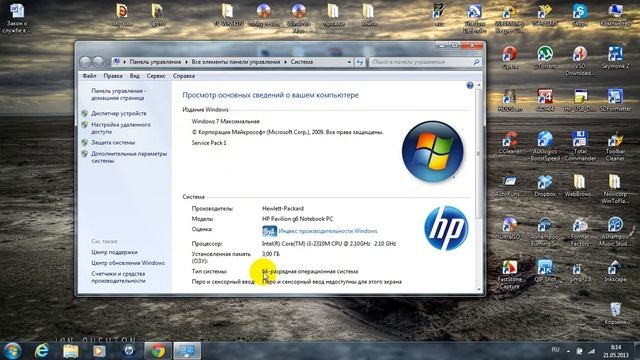Image resolution: width=640 pixels, height=360 pixels.
Task: Open SDFormatter desktop shortcut
Action: [x=615, y=100]
